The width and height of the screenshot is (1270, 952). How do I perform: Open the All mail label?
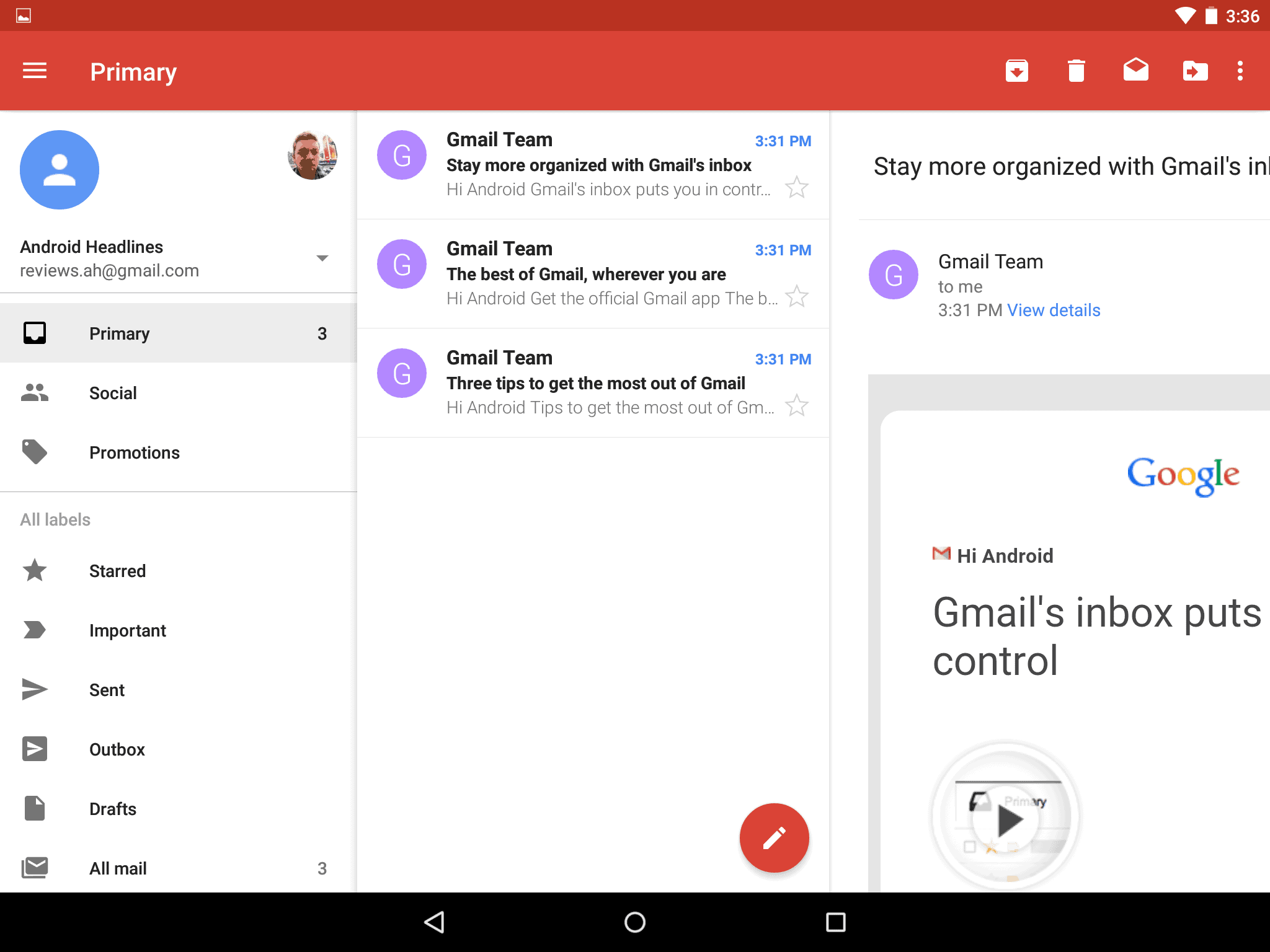179,868
